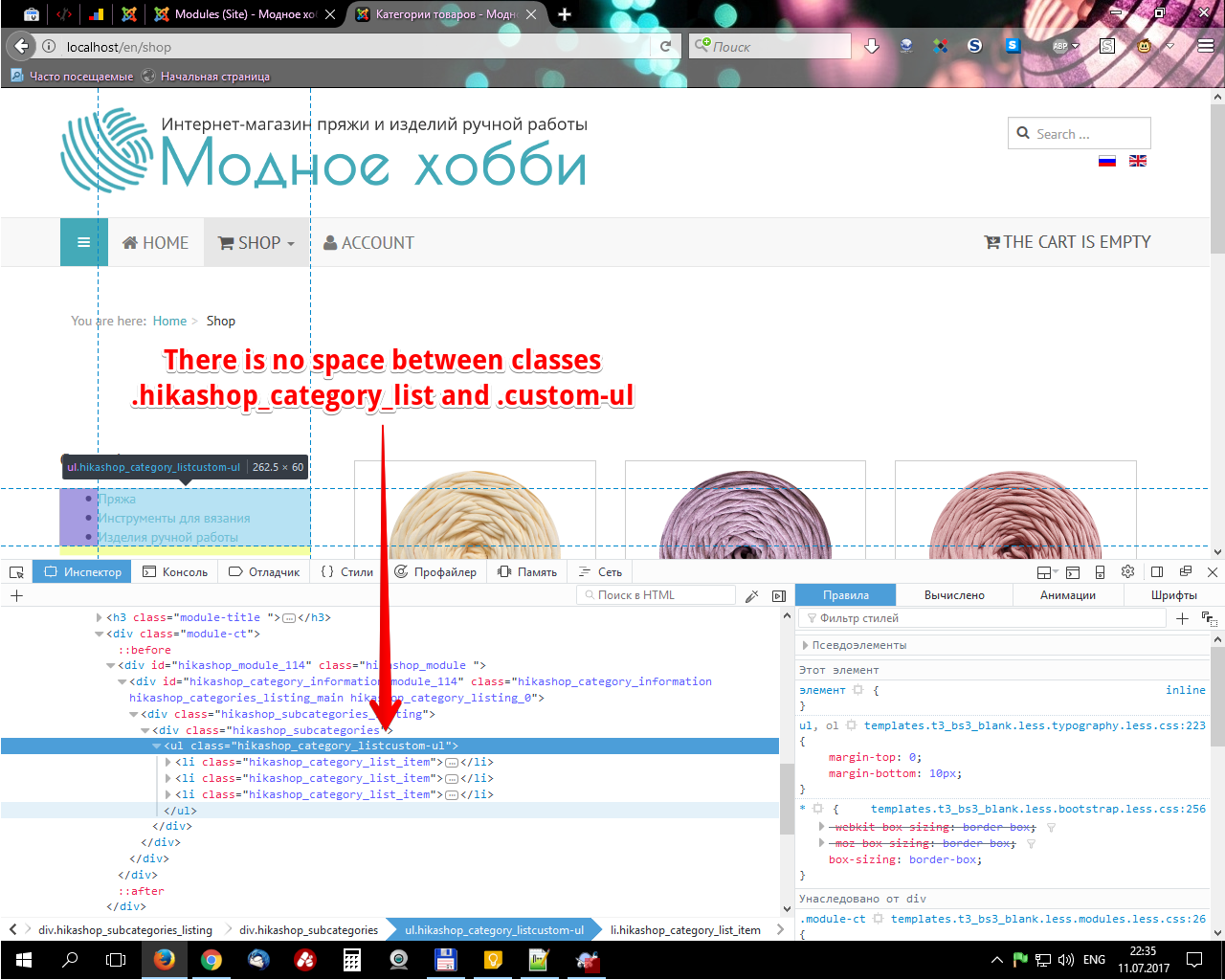This screenshot has width=1225, height=980.
Task: Click the eyedropper color picker icon
Action: click(x=752, y=595)
